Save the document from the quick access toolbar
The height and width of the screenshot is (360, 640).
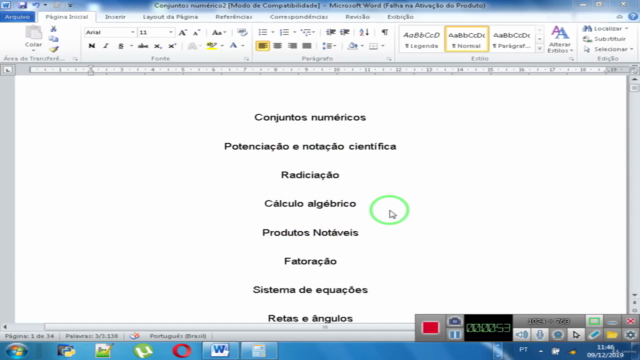(x=22, y=5)
